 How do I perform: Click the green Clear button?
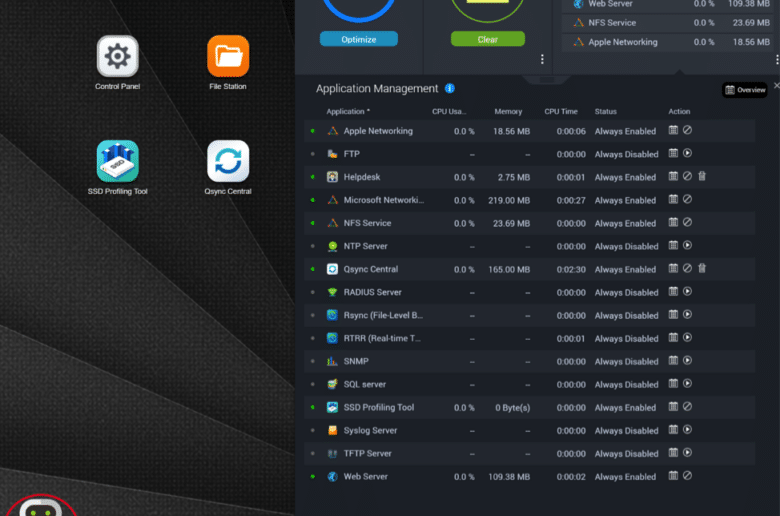point(488,39)
